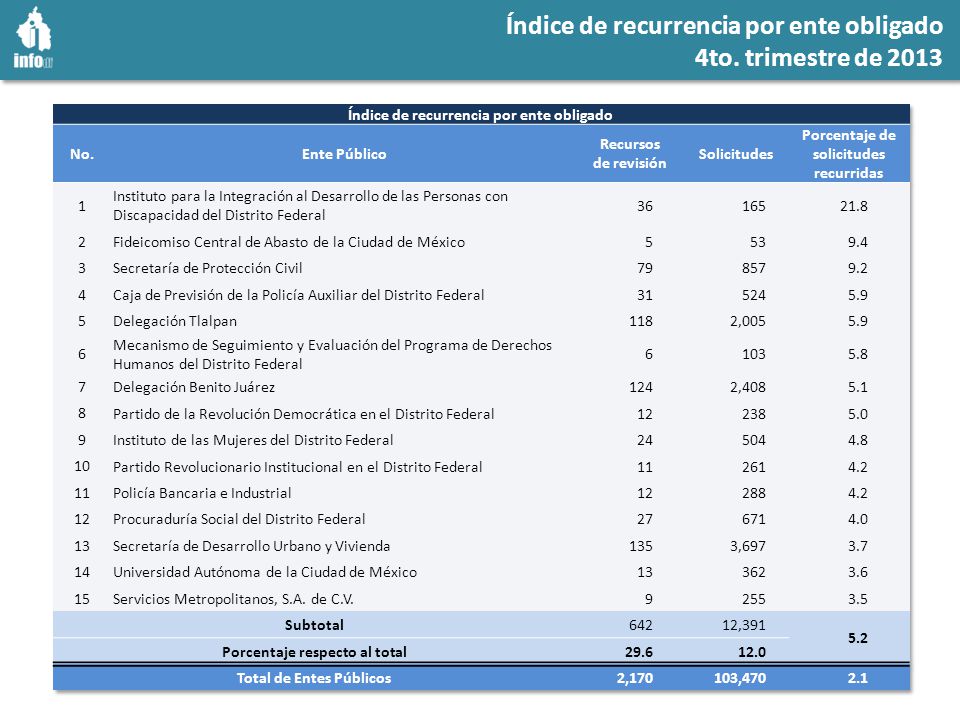
Task: Click 'Procuraduría Social del Distrito Federal'
Action: (x=239, y=519)
